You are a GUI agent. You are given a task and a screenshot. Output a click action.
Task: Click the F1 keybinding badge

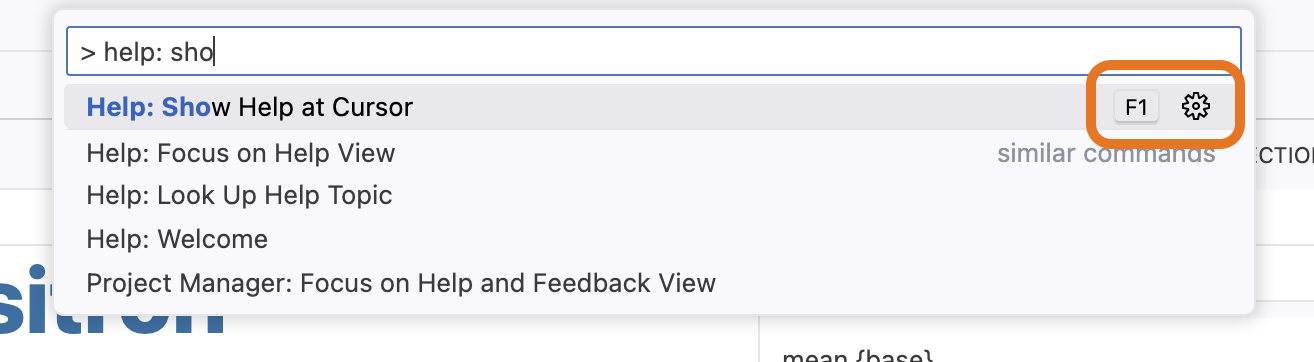[x=1136, y=107]
